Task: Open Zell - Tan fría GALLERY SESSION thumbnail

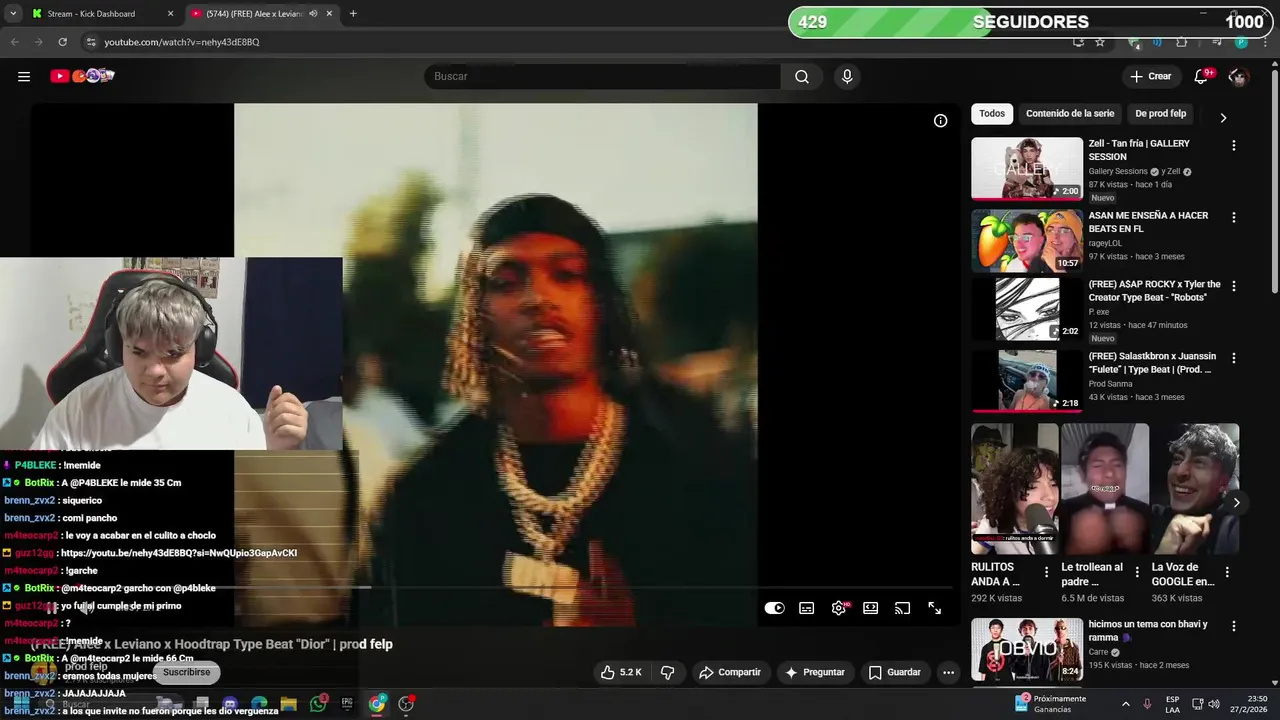Action: [x=1027, y=168]
